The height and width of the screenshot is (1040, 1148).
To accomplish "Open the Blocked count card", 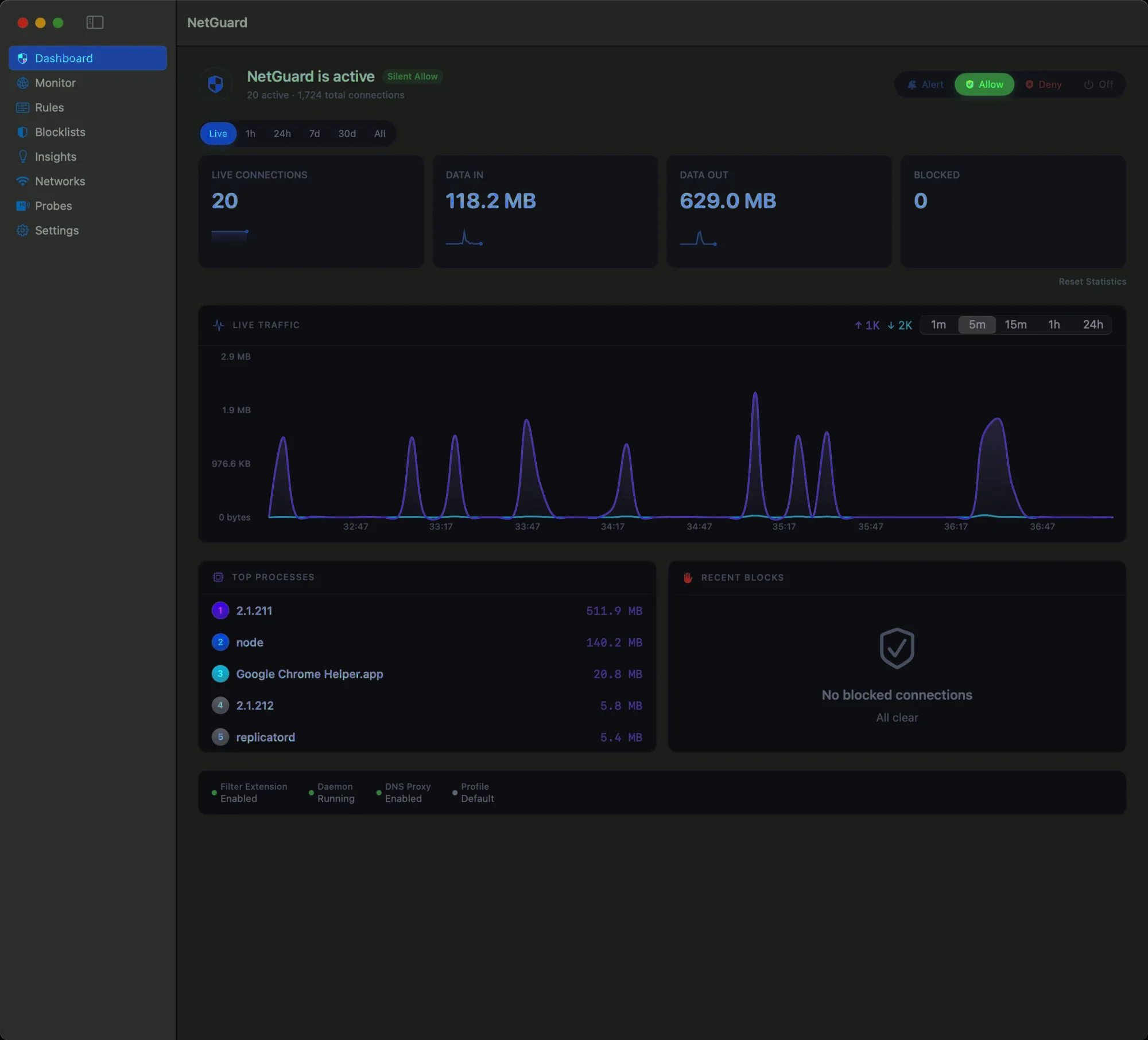I will (x=1013, y=211).
